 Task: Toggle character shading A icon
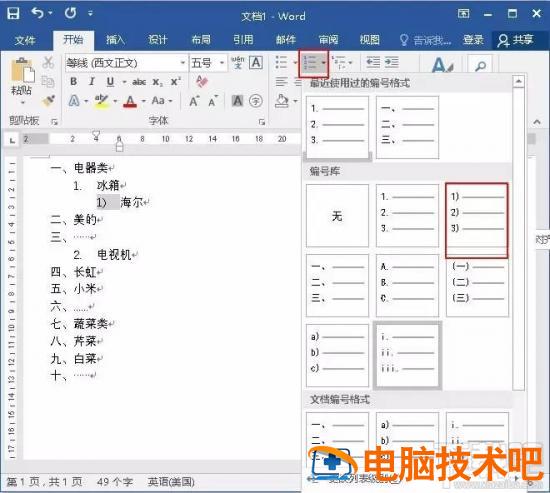(237, 101)
